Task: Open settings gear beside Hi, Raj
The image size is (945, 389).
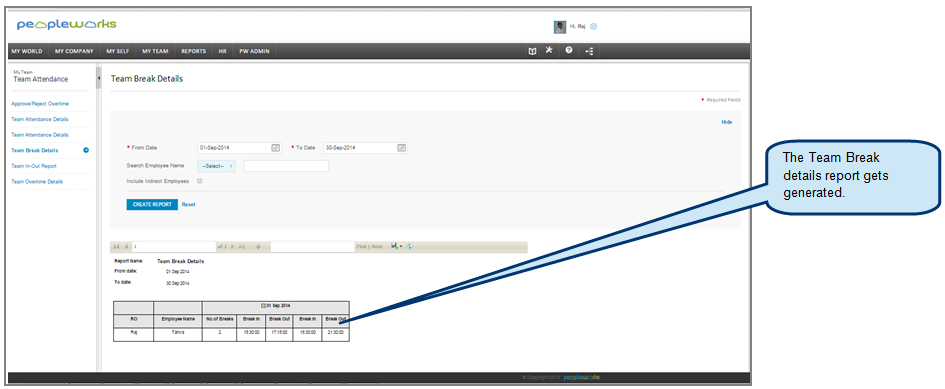Action: [x=593, y=27]
